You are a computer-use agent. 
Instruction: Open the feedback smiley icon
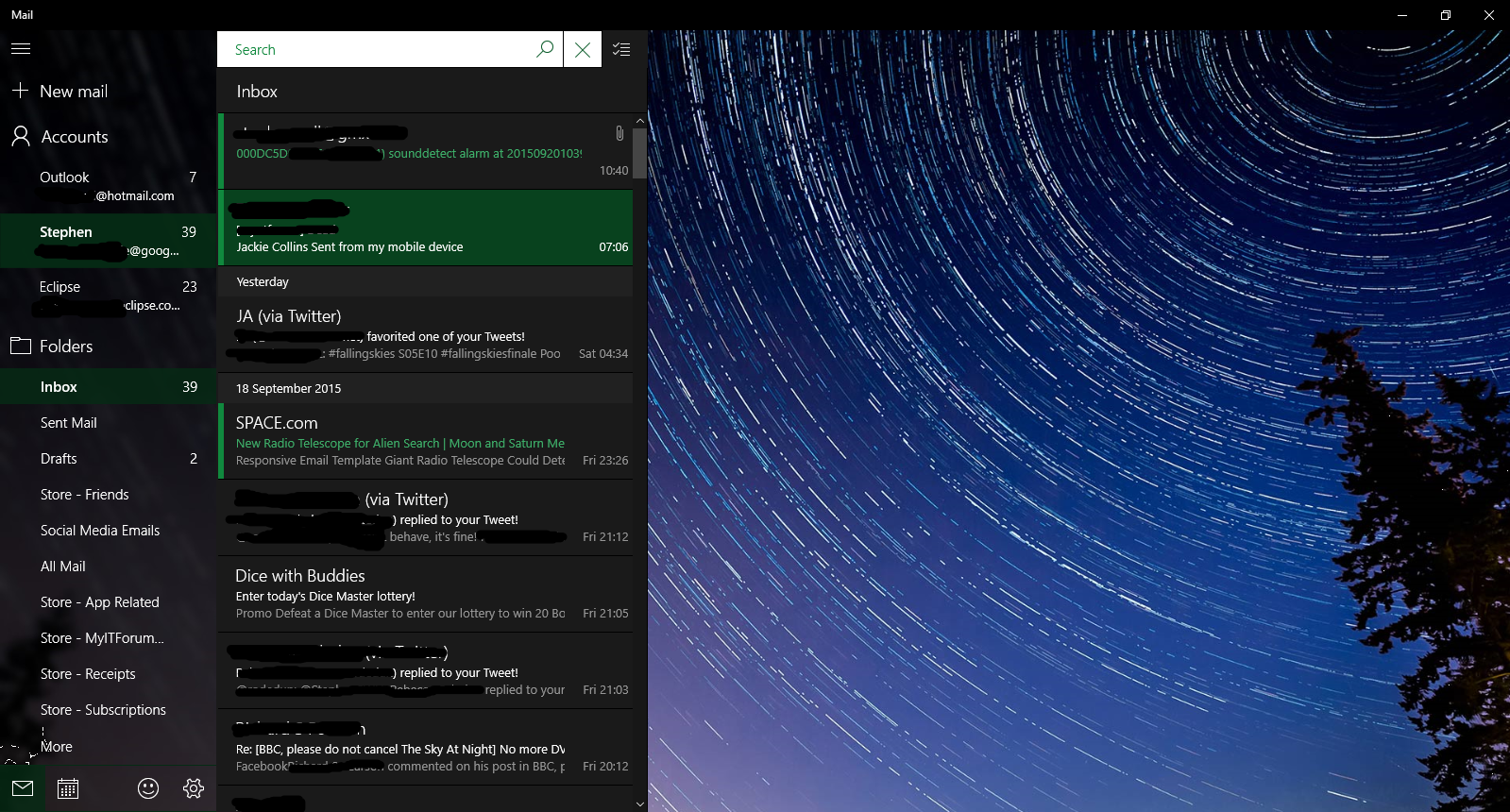coord(148,788)
